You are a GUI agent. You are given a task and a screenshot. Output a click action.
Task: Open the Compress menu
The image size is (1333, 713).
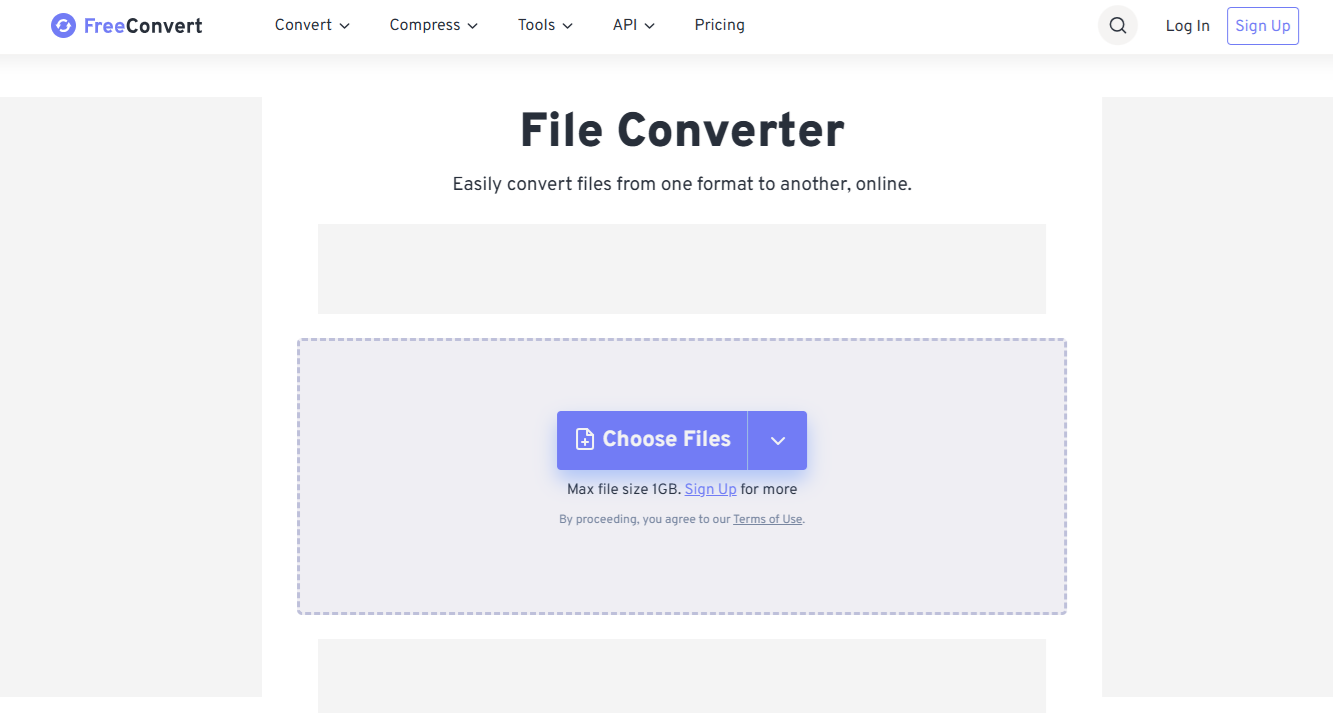[x=424, y=25]
